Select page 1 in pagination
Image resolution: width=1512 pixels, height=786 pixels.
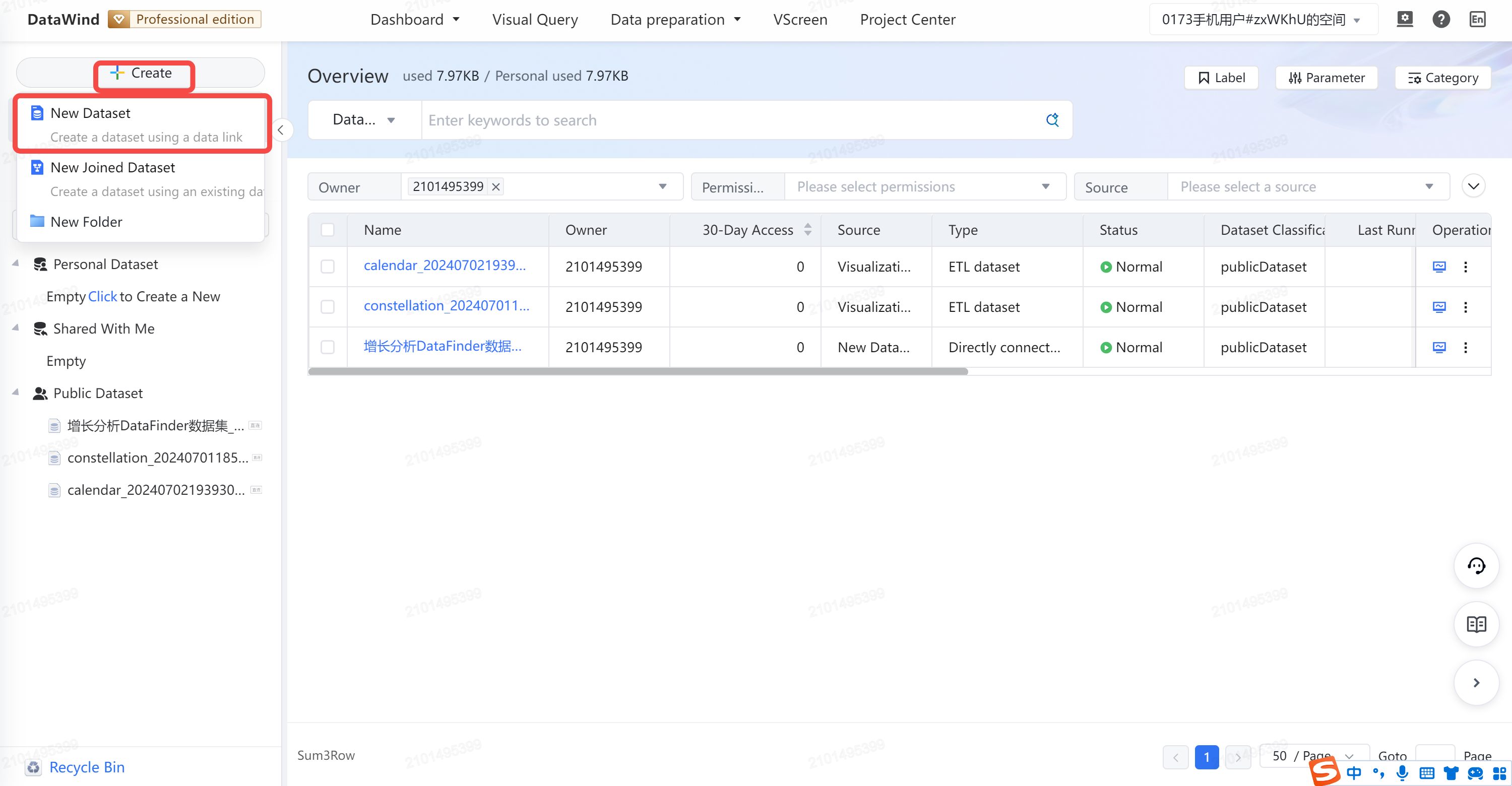coord(1206,757)
